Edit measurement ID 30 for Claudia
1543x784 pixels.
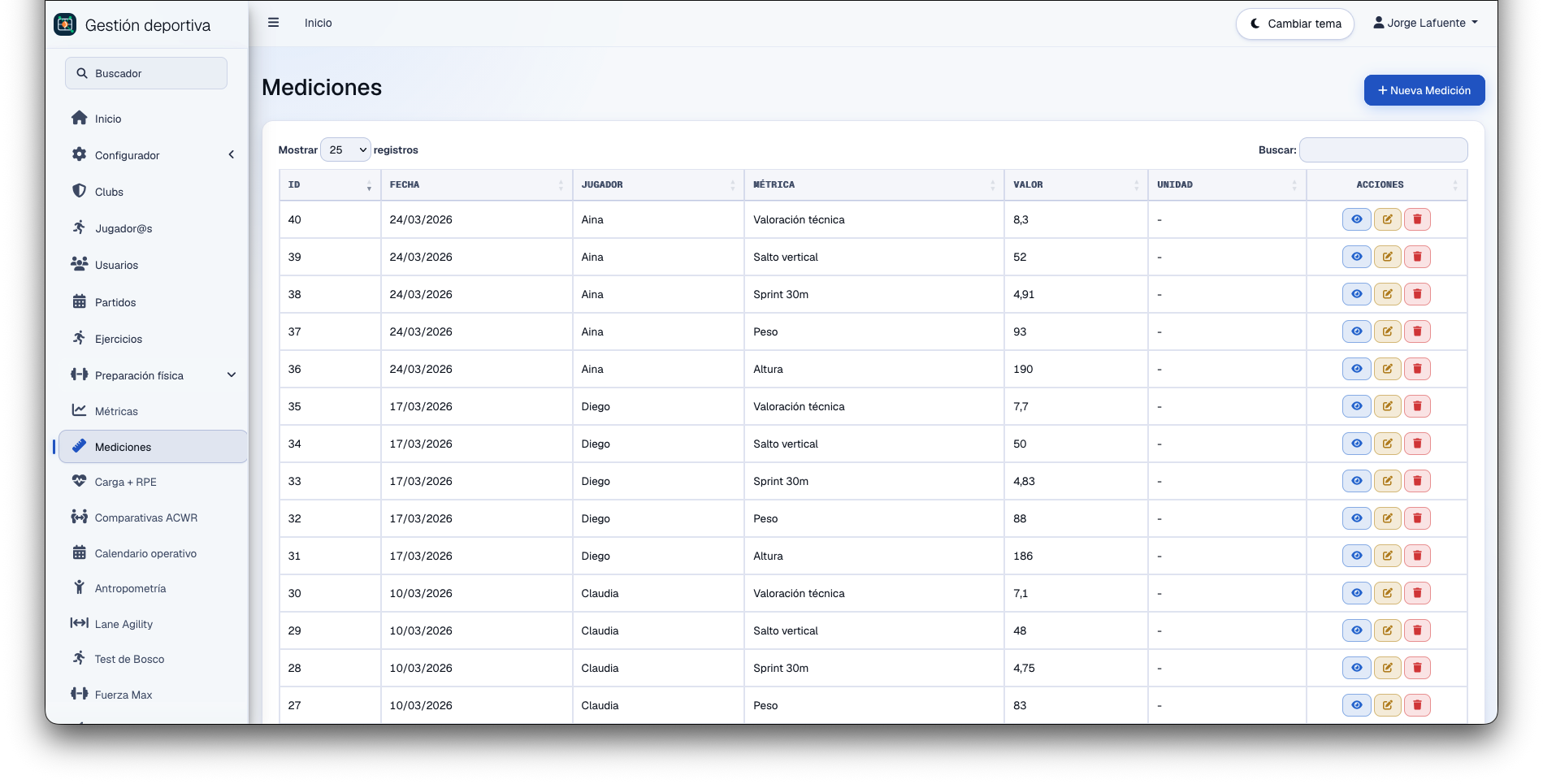(x=1388, y=593)
